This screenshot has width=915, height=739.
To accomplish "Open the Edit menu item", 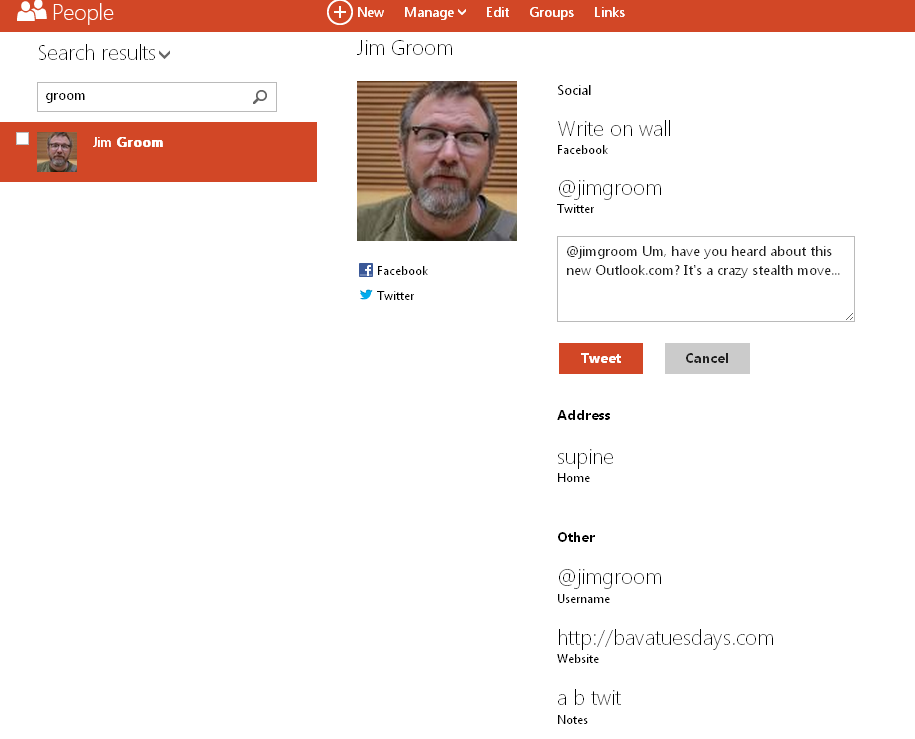I will pos(497,12).
